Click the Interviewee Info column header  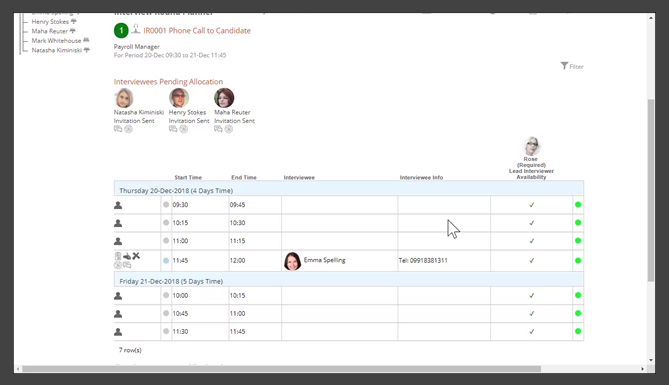click(422, 177)
